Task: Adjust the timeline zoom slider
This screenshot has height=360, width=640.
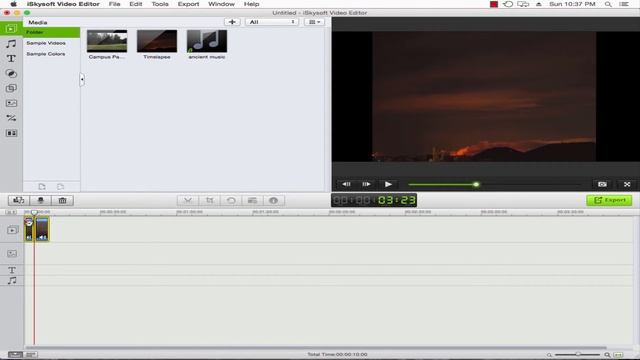Action: point(578,354)
